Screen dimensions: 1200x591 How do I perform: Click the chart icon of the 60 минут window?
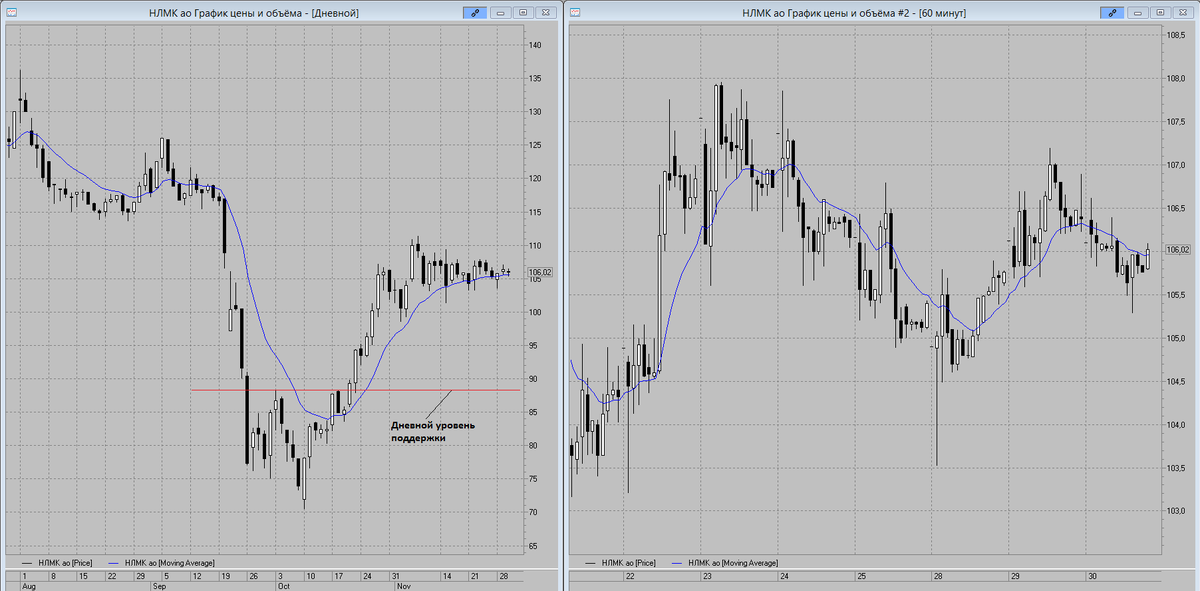tap(577, 13)
